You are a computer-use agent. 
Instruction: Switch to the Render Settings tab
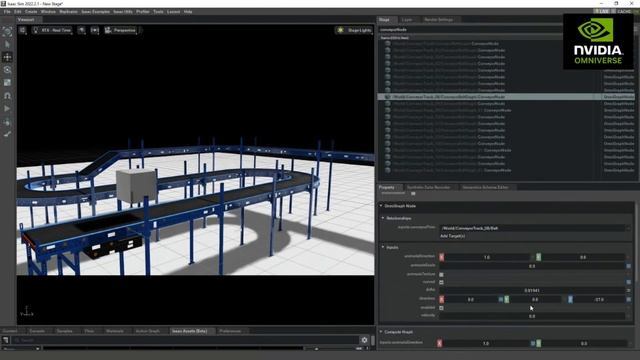(439, 20)
